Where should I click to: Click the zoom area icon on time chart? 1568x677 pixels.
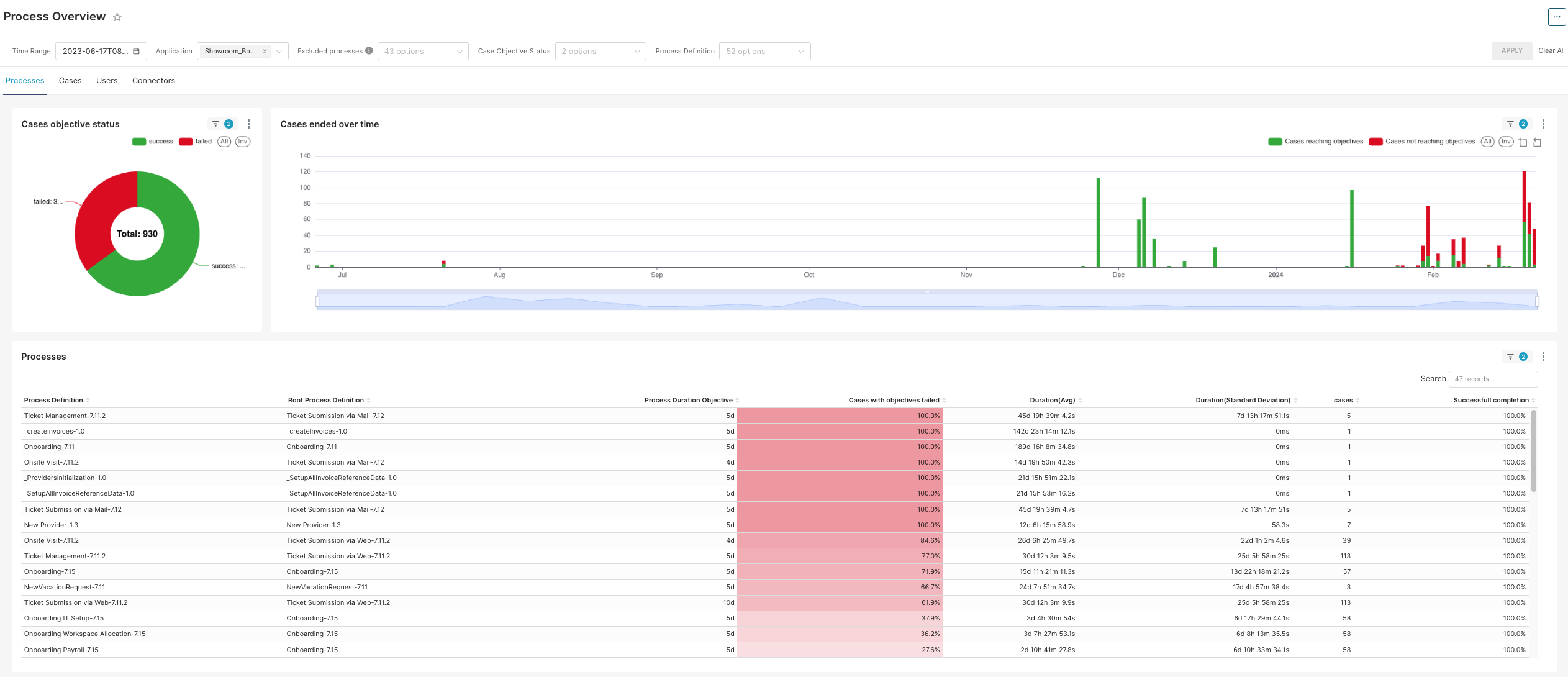pos(1523,142)
